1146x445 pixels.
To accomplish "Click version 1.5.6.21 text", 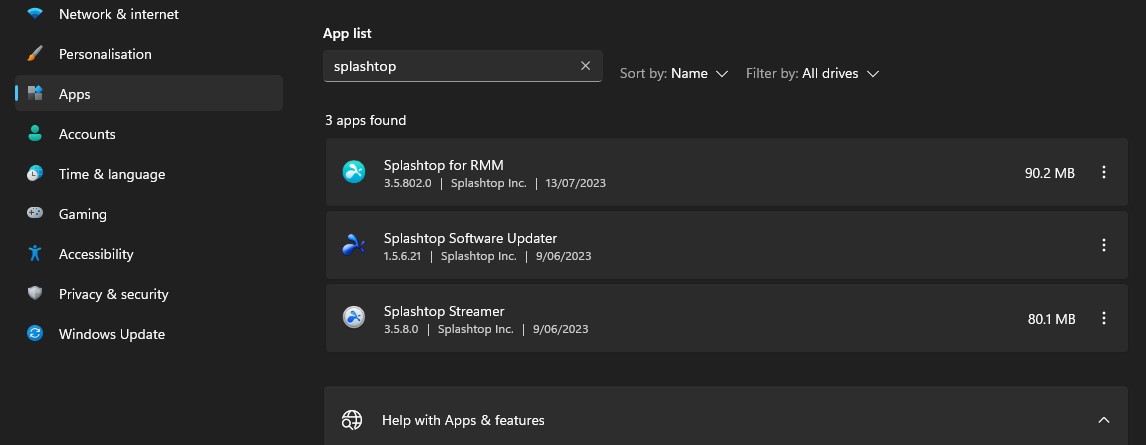I will (x=403, y=256).
